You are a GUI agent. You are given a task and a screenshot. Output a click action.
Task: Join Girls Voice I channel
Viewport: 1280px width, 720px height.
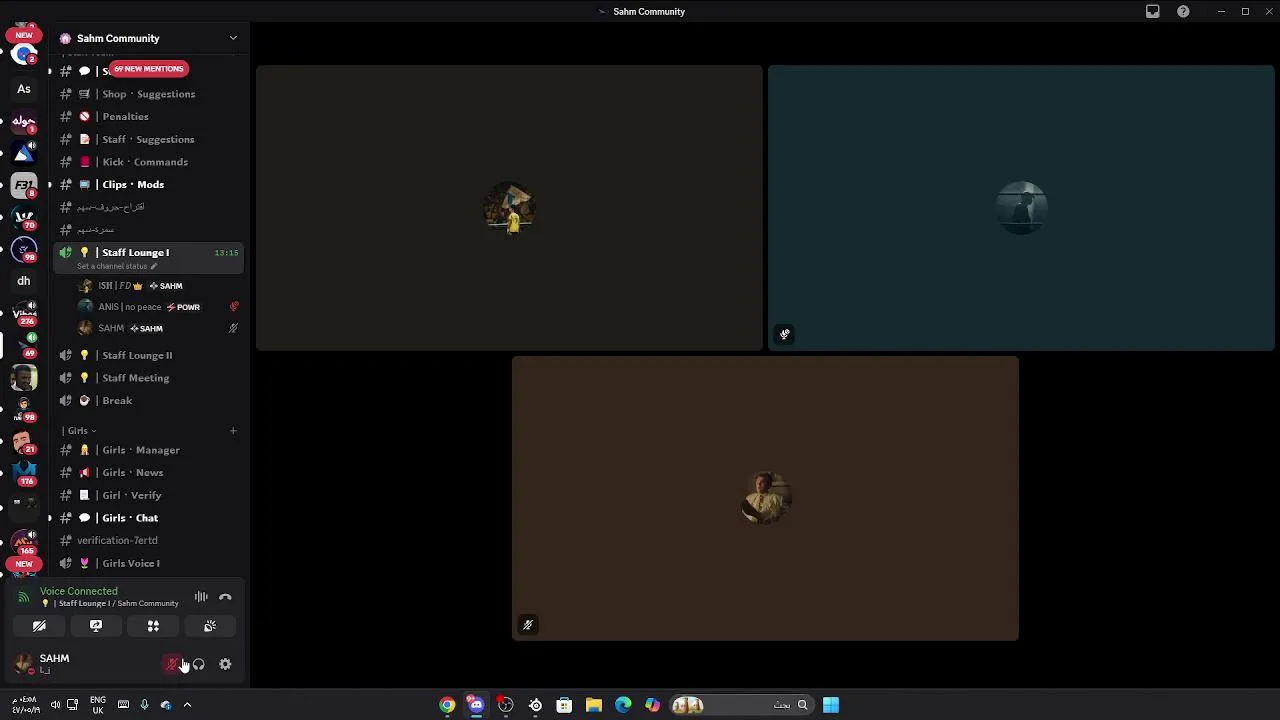pyautogui.click(x=147, y=563)
